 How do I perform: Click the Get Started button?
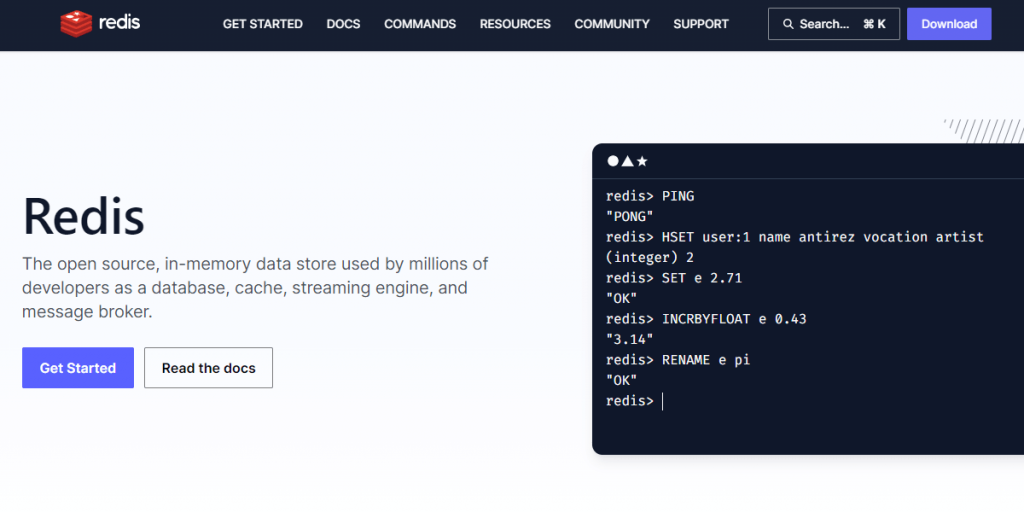coord(78,368)
